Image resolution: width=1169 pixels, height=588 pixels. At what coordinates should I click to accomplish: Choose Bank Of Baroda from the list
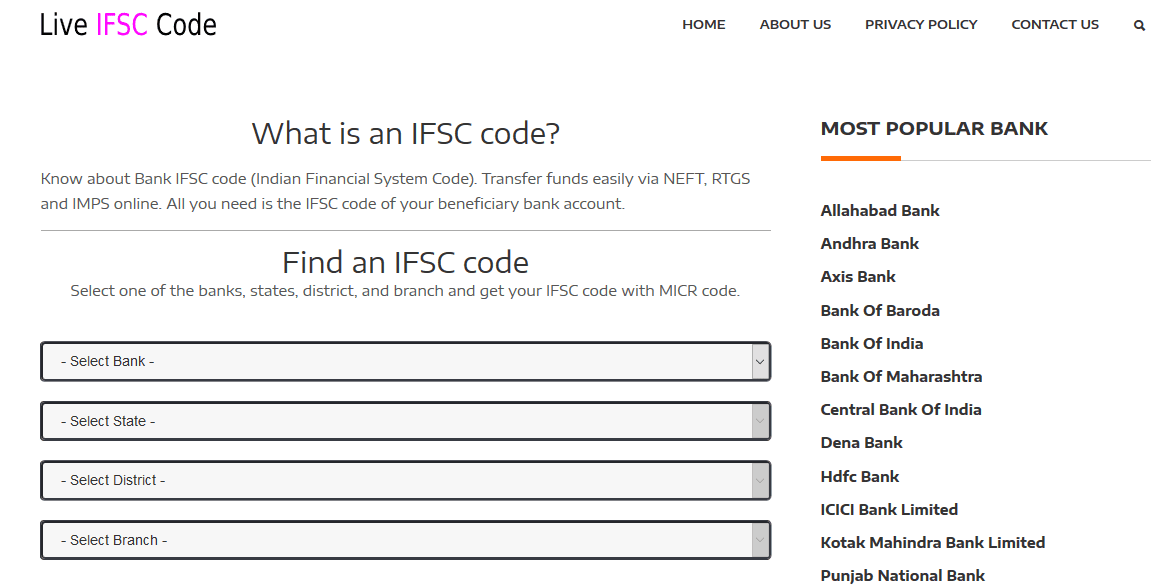[x=880, y=310]
